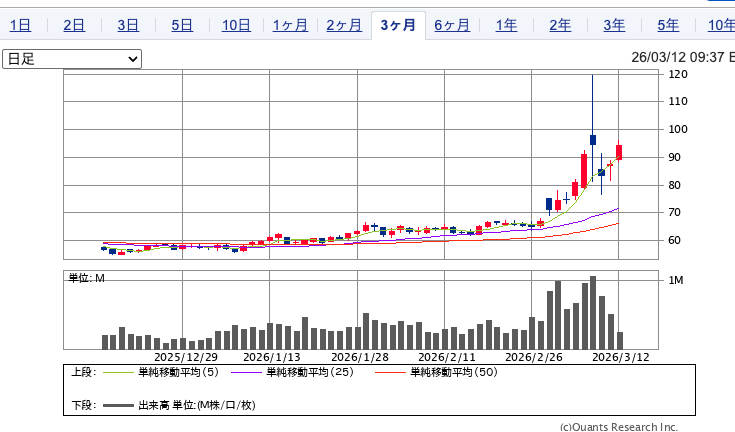Select the 1ヶ月 period tab
This screenshot has height=432, width=735.
click(x=290, y=25)
